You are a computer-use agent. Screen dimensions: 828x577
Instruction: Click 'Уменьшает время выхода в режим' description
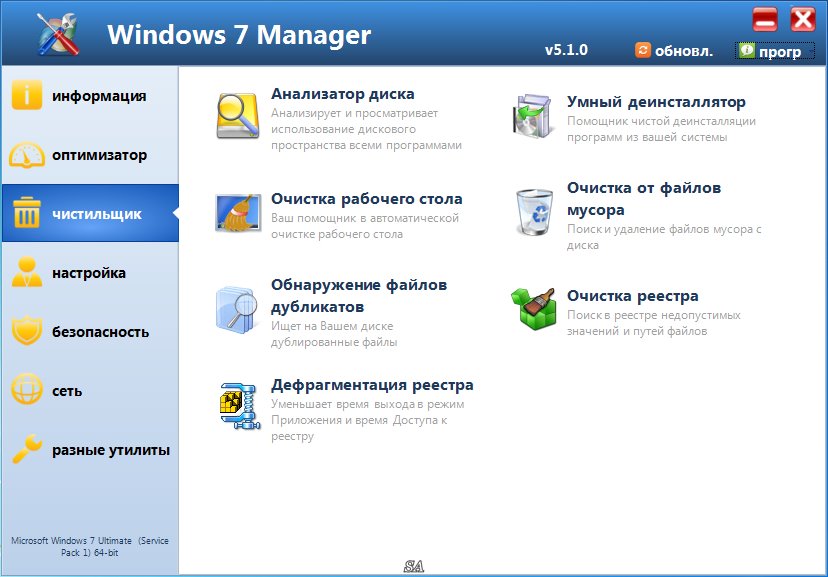[368, 420]
